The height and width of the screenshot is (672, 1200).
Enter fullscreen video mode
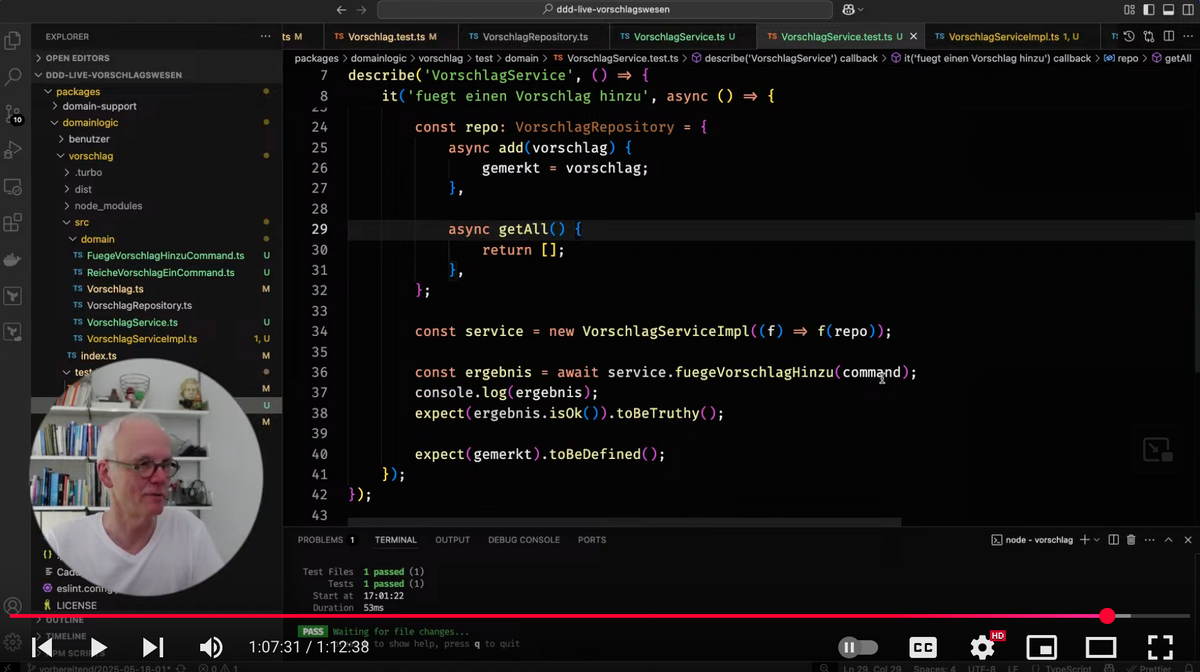(1160, 647)
